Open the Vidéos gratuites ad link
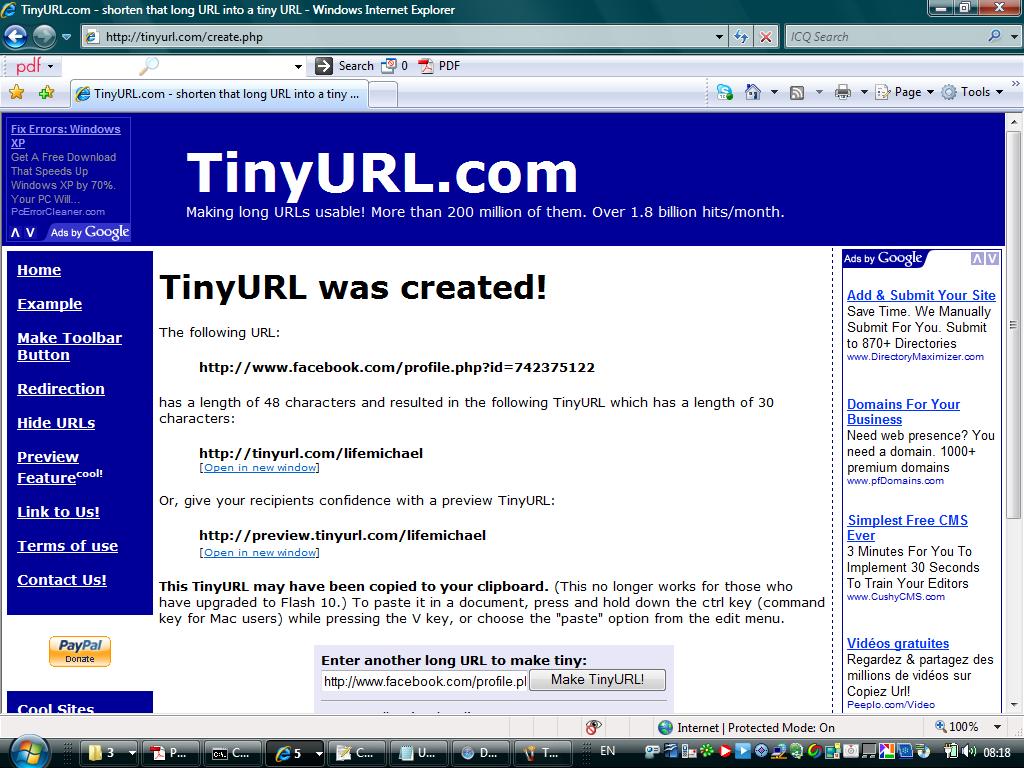 click(x=898, y=643)
